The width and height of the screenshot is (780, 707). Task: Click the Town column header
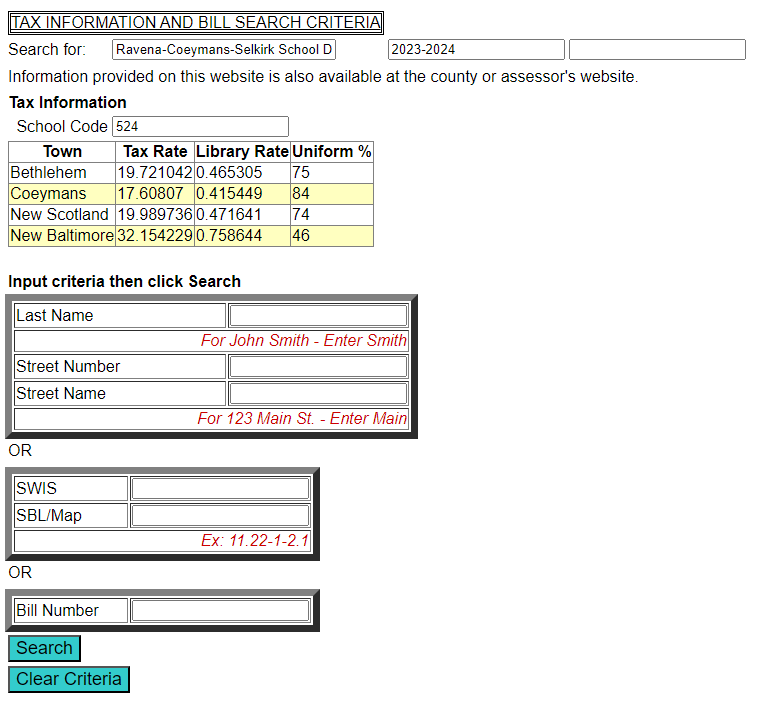click(62, 152)
